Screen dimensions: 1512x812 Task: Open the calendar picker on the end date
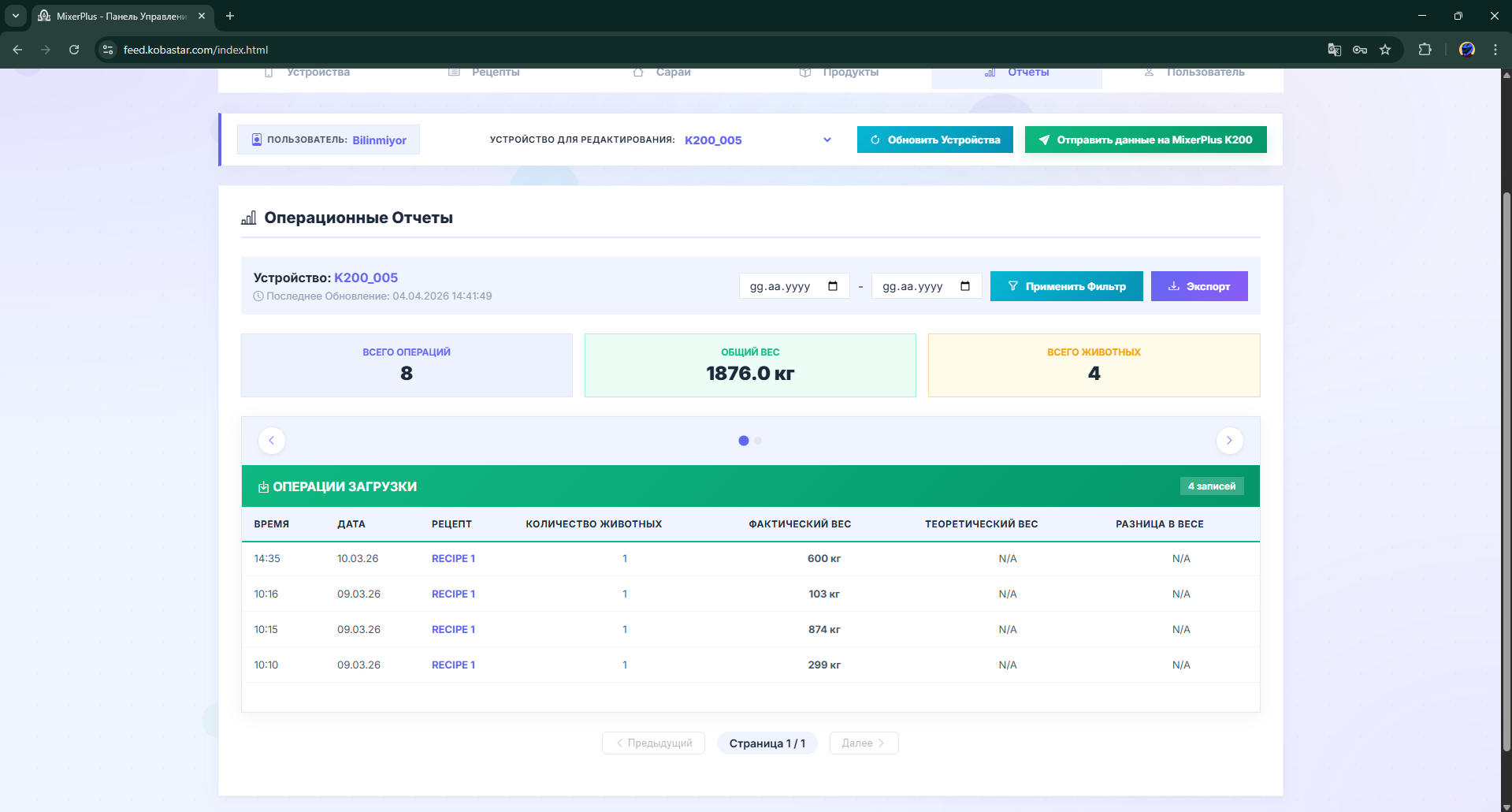click(965, 286)
